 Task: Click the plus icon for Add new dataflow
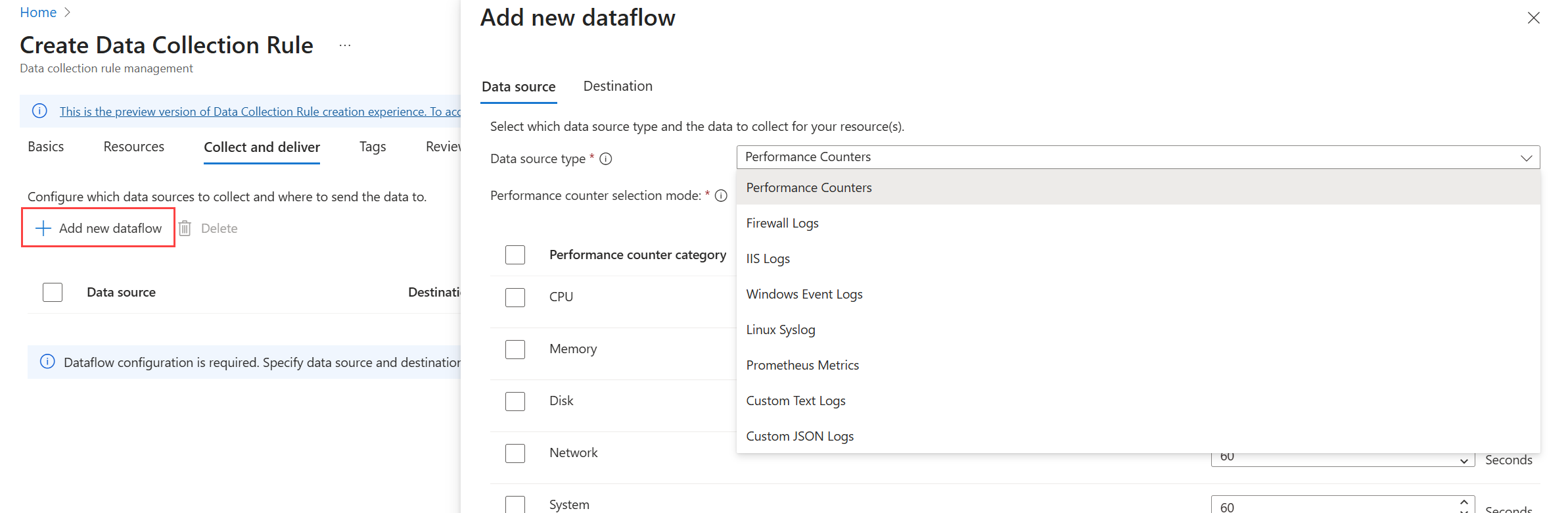pyautogui.click(x=43, y=228)
